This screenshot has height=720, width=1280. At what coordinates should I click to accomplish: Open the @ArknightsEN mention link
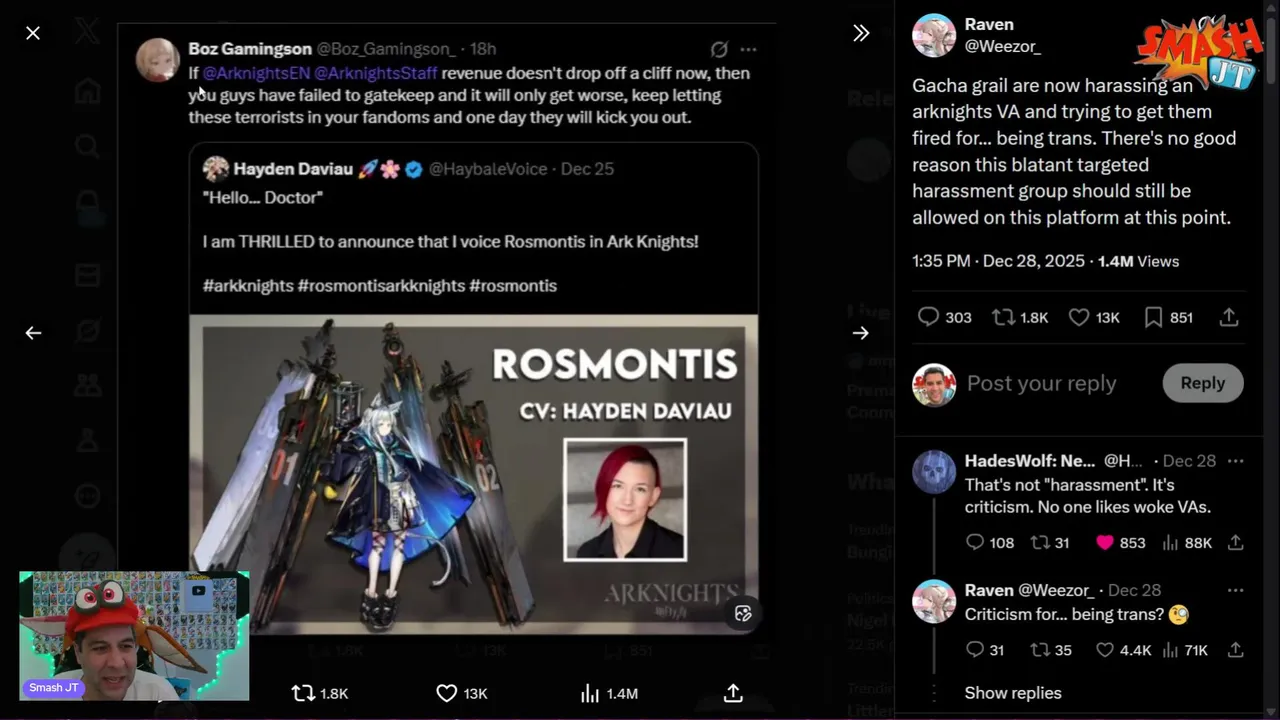click(256, 73)
